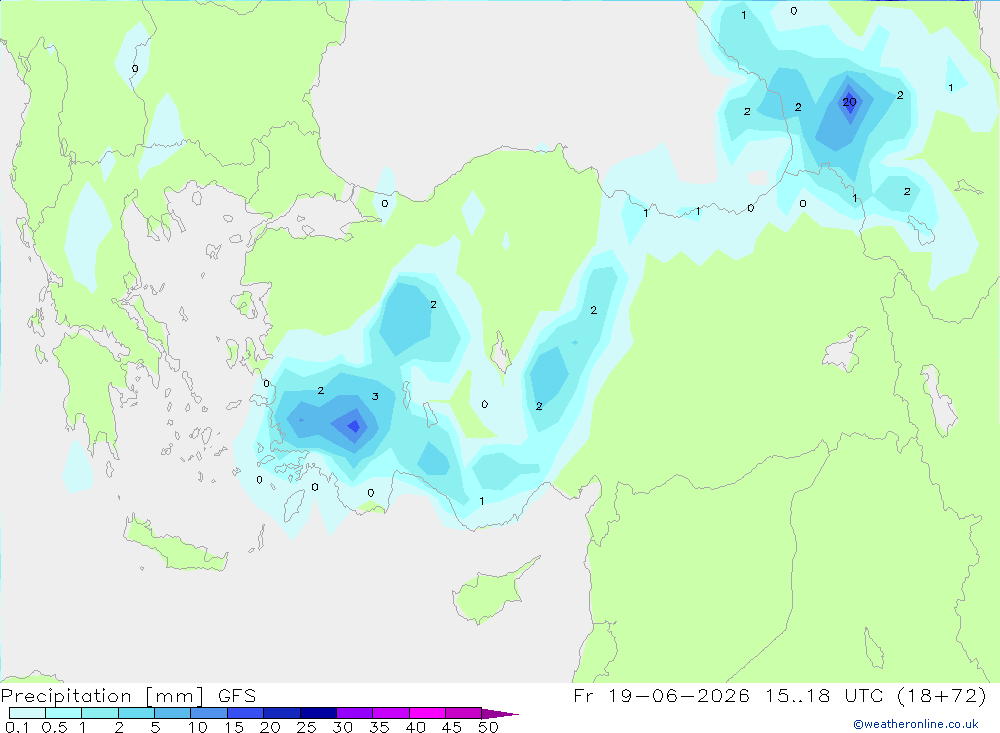Click the '15..18' time range text
This screenshot has height=733, width=1000.
798,695
